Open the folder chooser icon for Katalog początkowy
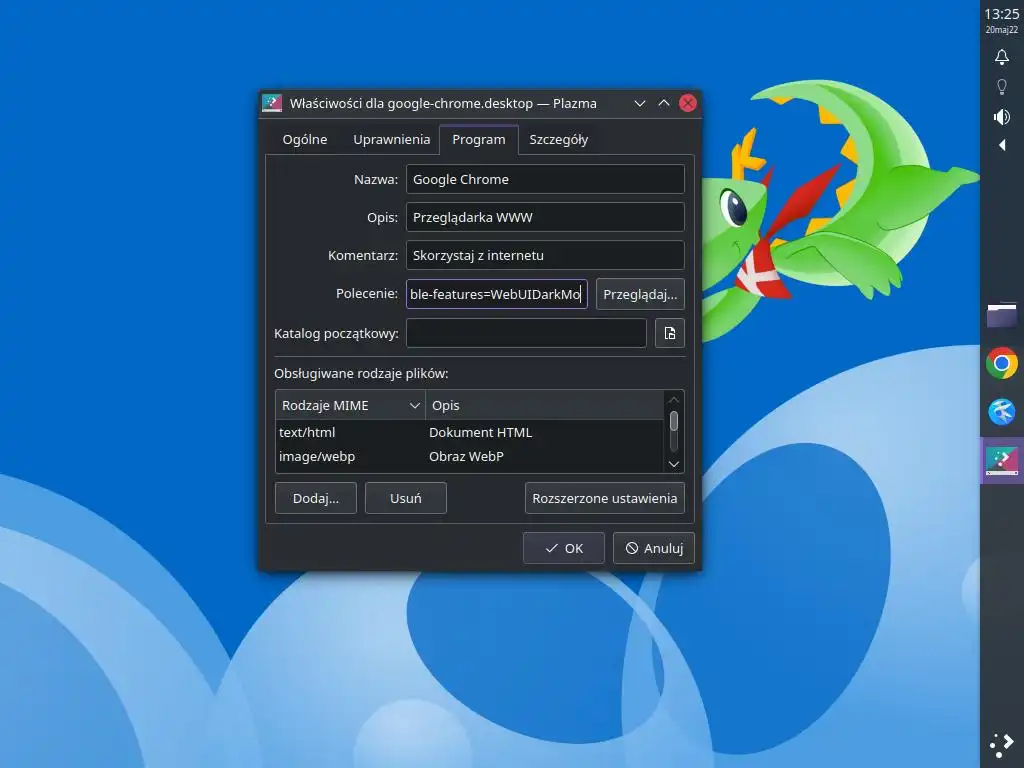Screen dimensions: 1024x768 [670, 333]
